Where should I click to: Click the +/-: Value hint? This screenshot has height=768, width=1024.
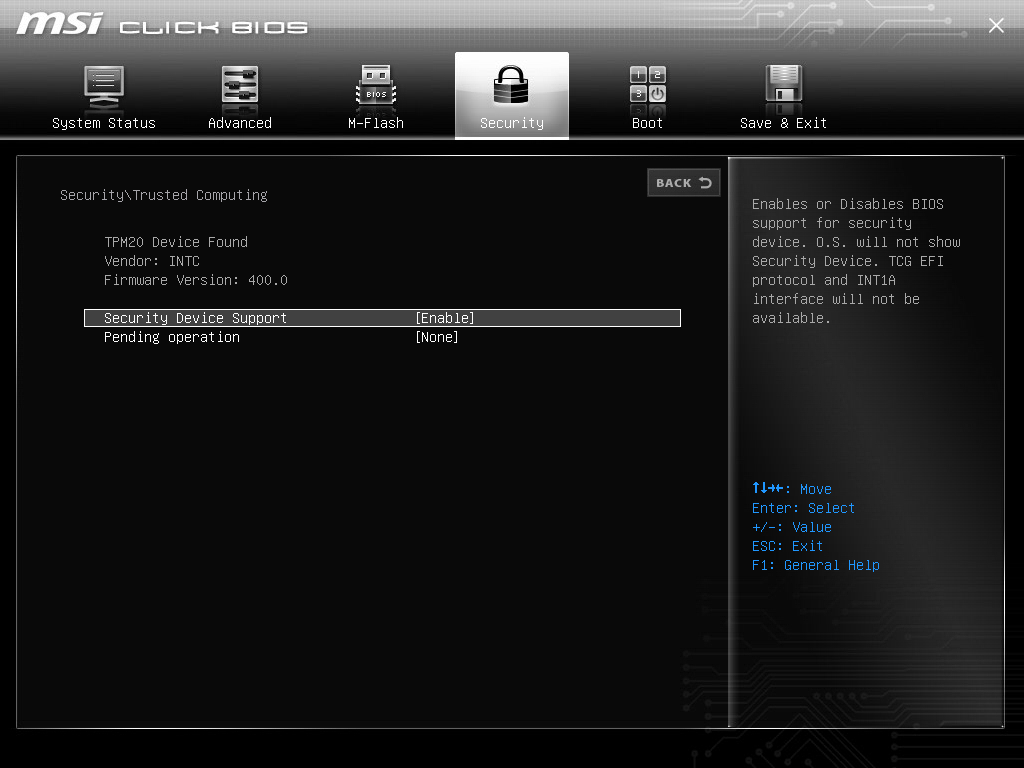pyautogui.click(x=792, y=527)
